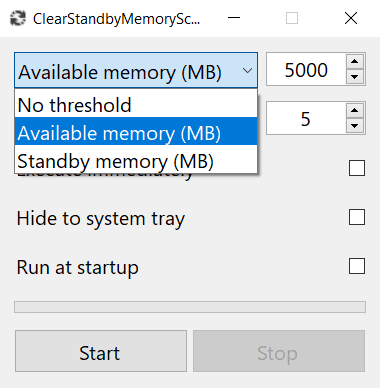Click the ClearStandbyMemory app icon in title bar
380x388 pixels.
coord(18,18)
